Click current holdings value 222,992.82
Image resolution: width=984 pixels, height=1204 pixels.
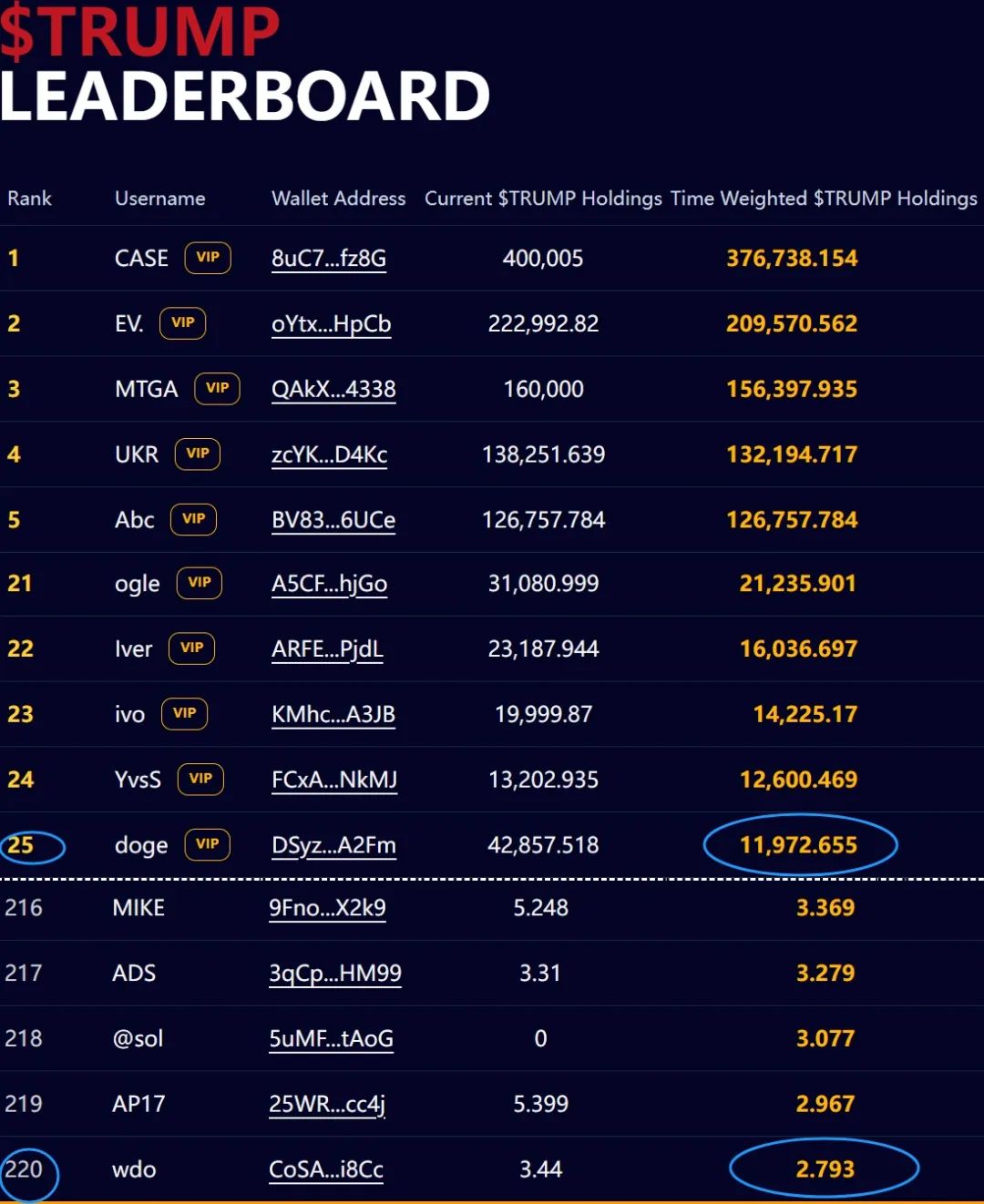point(543,324)
